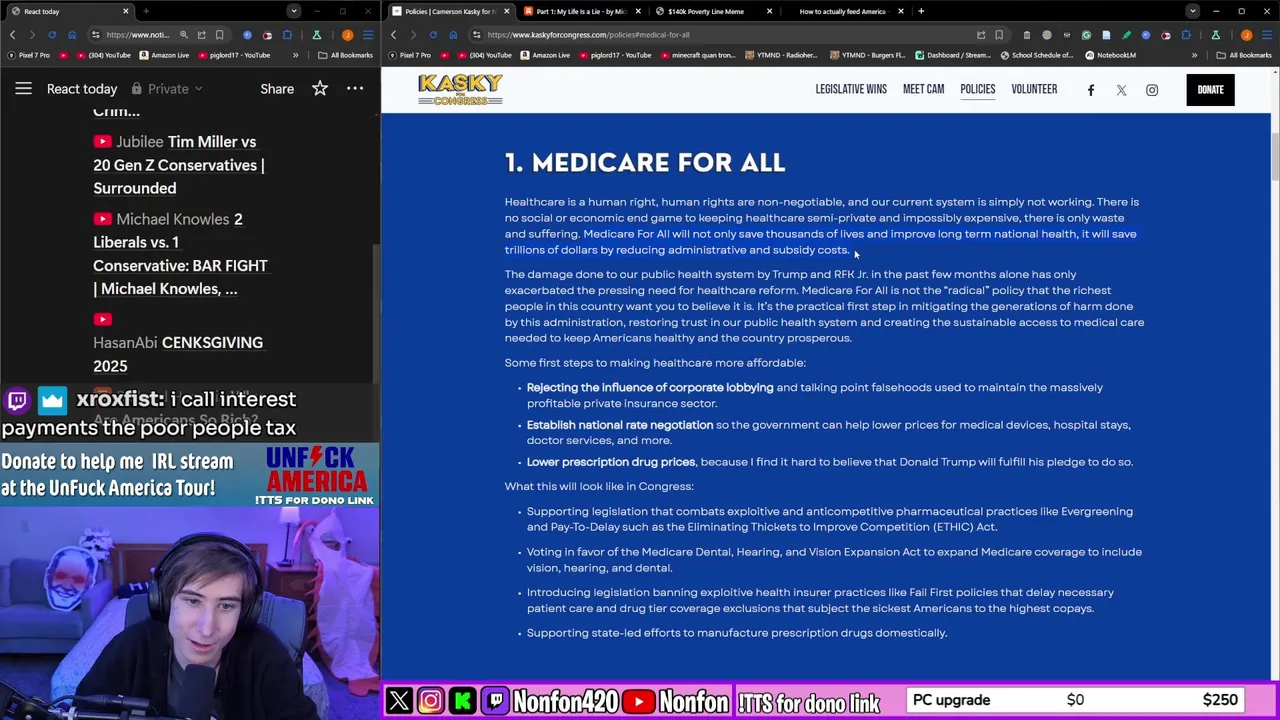Click 'Lower prescription drug prices' bold text
1280x720 pixels.
point(611,462)
